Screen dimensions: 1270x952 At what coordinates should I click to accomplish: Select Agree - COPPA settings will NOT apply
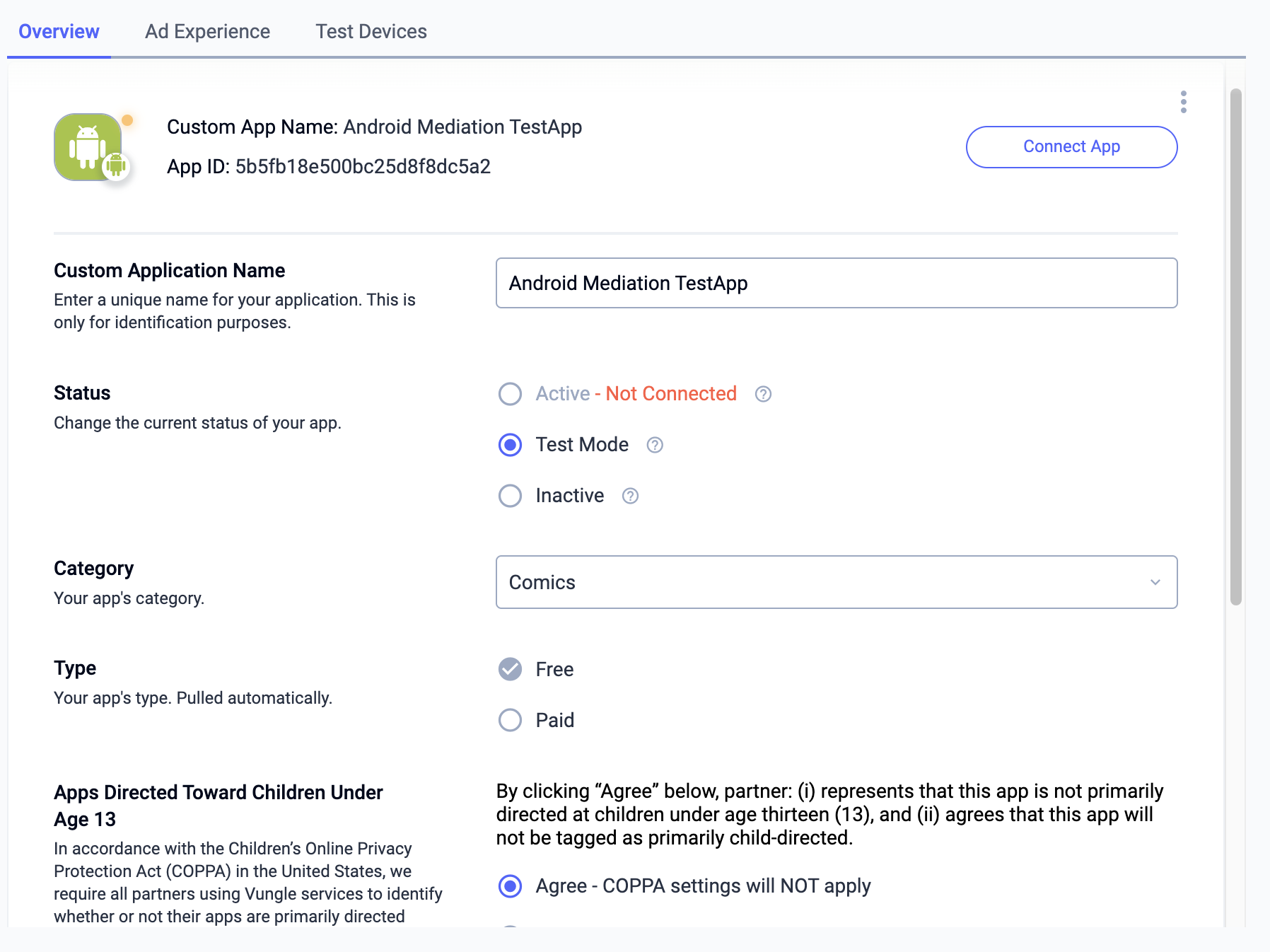(510, 886)
